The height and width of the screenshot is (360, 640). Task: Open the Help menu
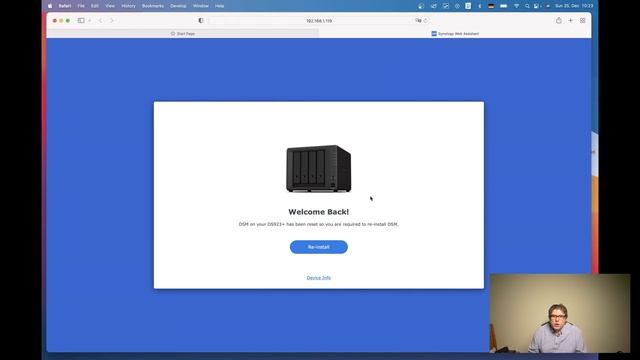219,6
